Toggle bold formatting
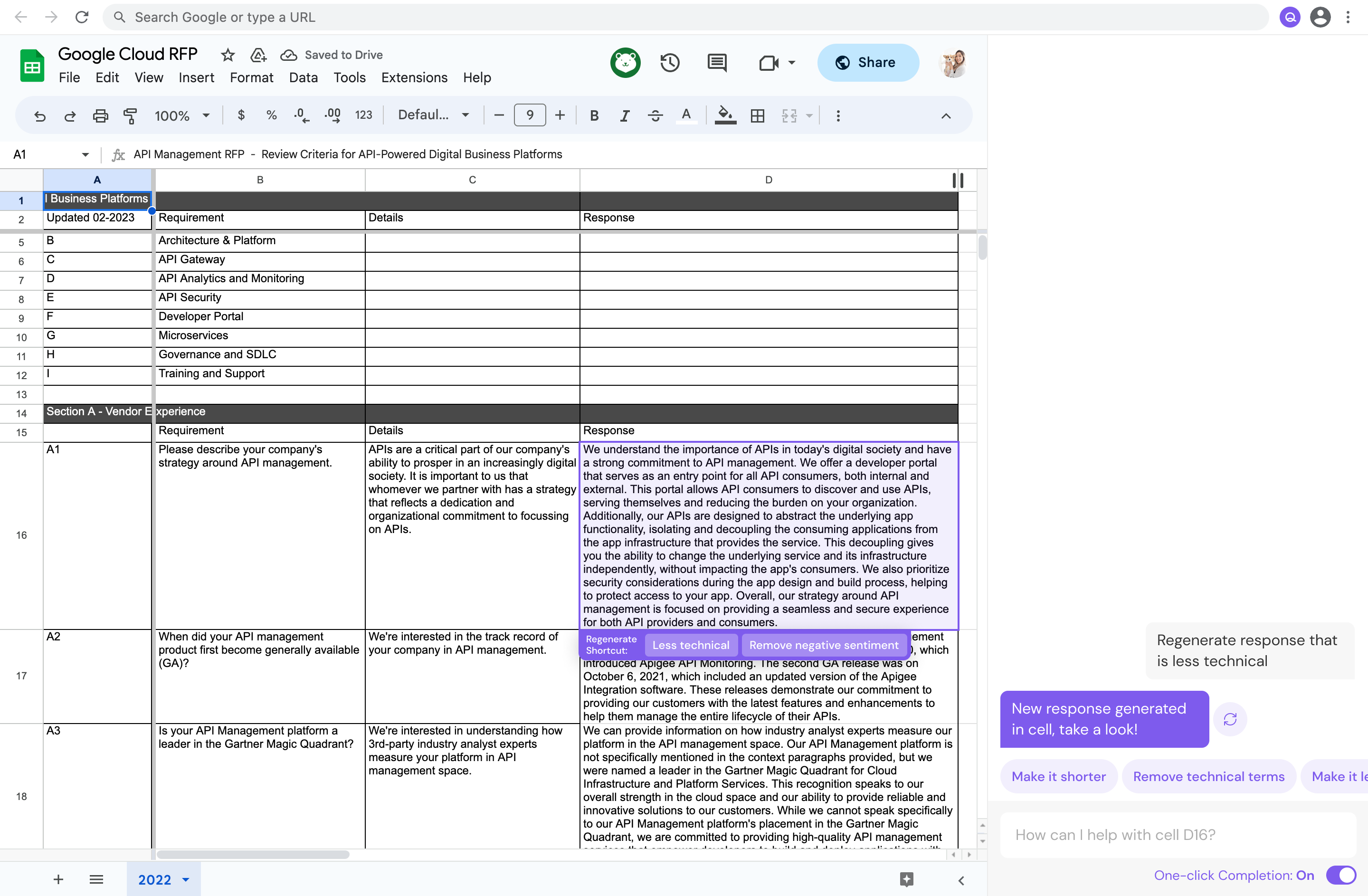The width and height of the screenshot is (1368, 896). coord(594,115)
